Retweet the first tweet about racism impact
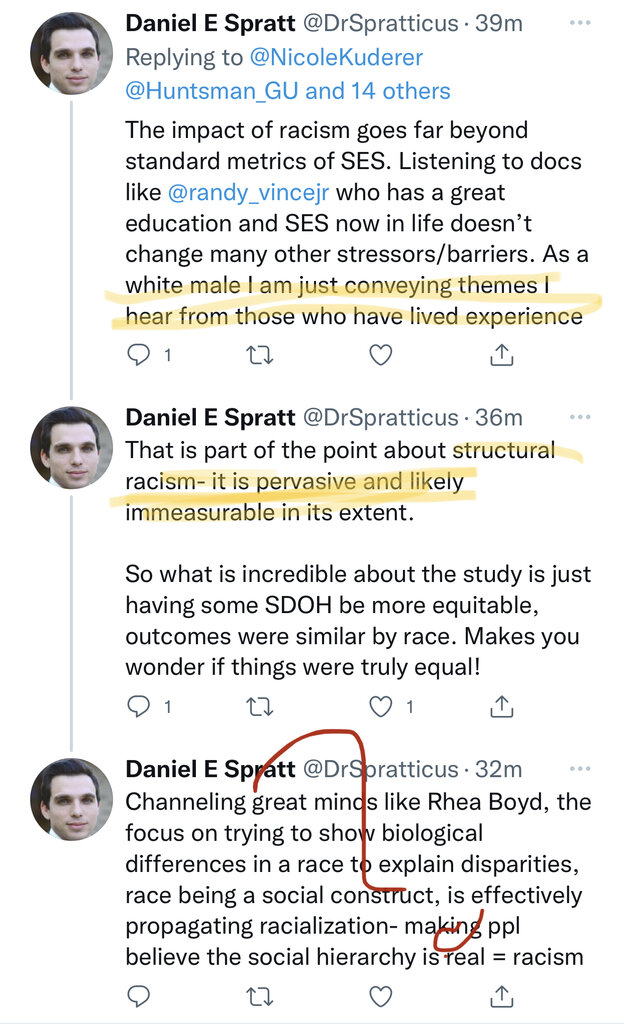The image size is (624, 1024). [260, 354]
